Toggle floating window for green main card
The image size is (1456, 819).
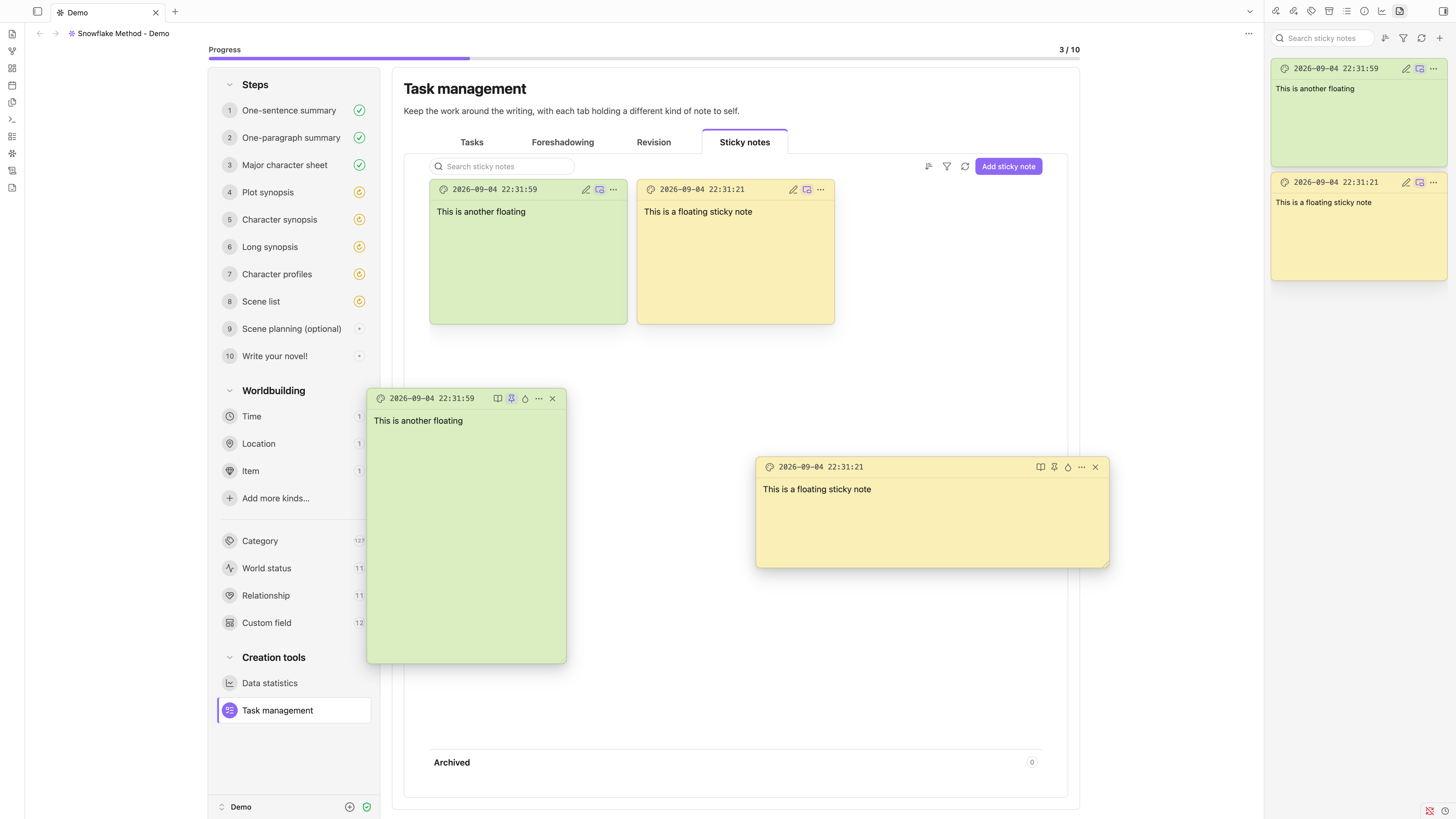coord(600,189)
